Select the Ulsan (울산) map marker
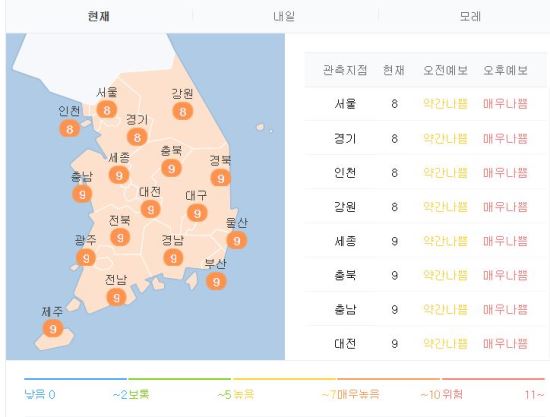Screen dimensions: 550x417 (x=237, y=240)
